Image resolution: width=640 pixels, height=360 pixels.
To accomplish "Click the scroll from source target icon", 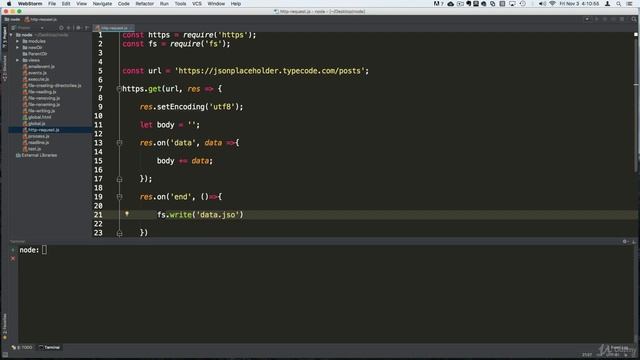I will click(61, 28).
